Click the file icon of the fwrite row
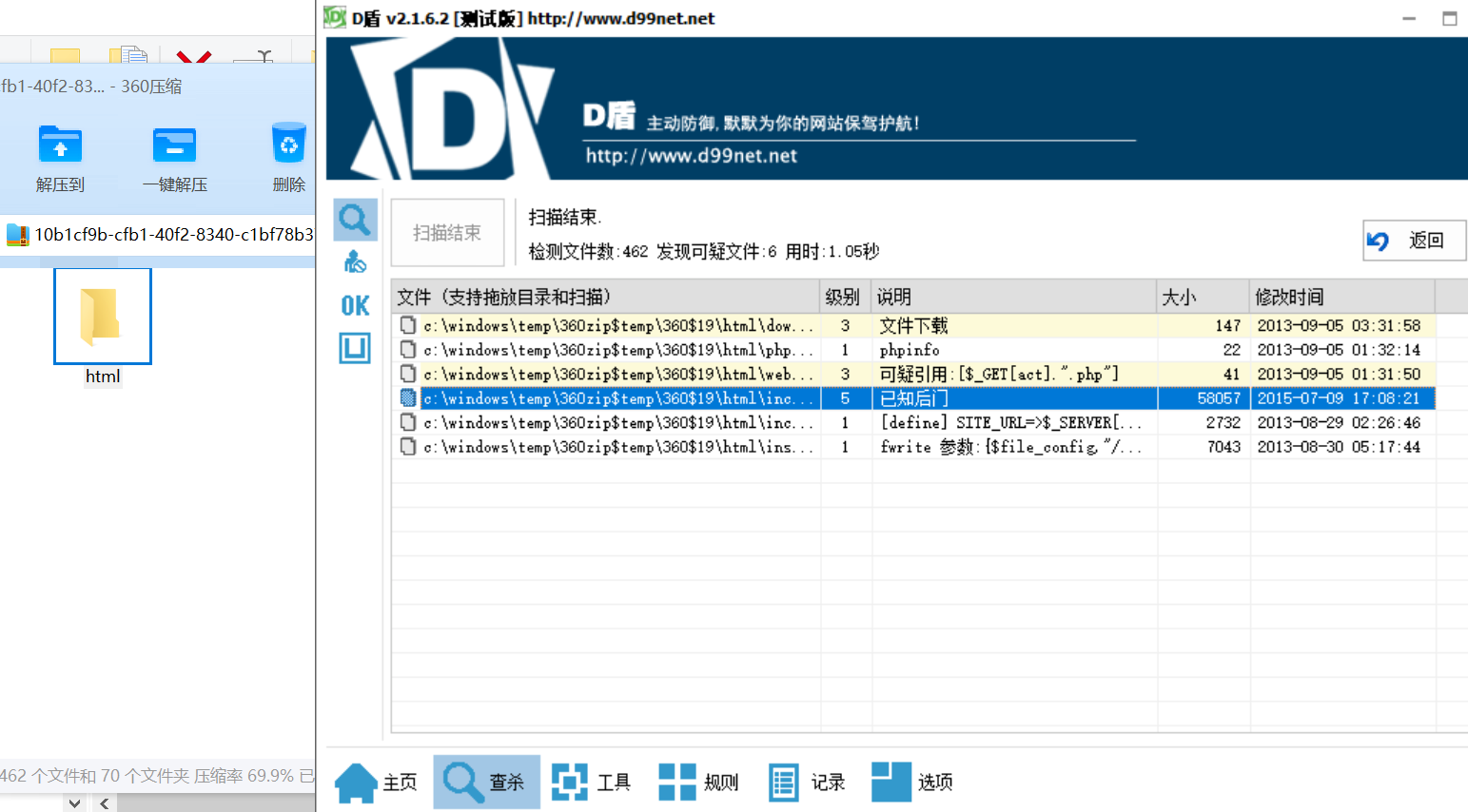This screenshot has height=812, width=1468. pos(408,446)
